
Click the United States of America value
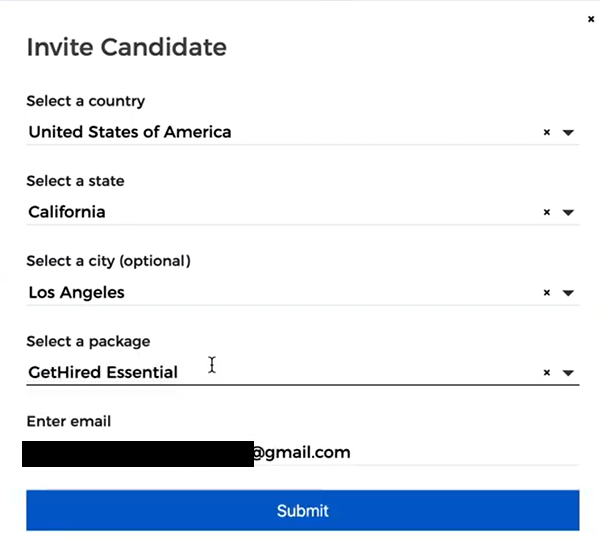click(130, 132)
